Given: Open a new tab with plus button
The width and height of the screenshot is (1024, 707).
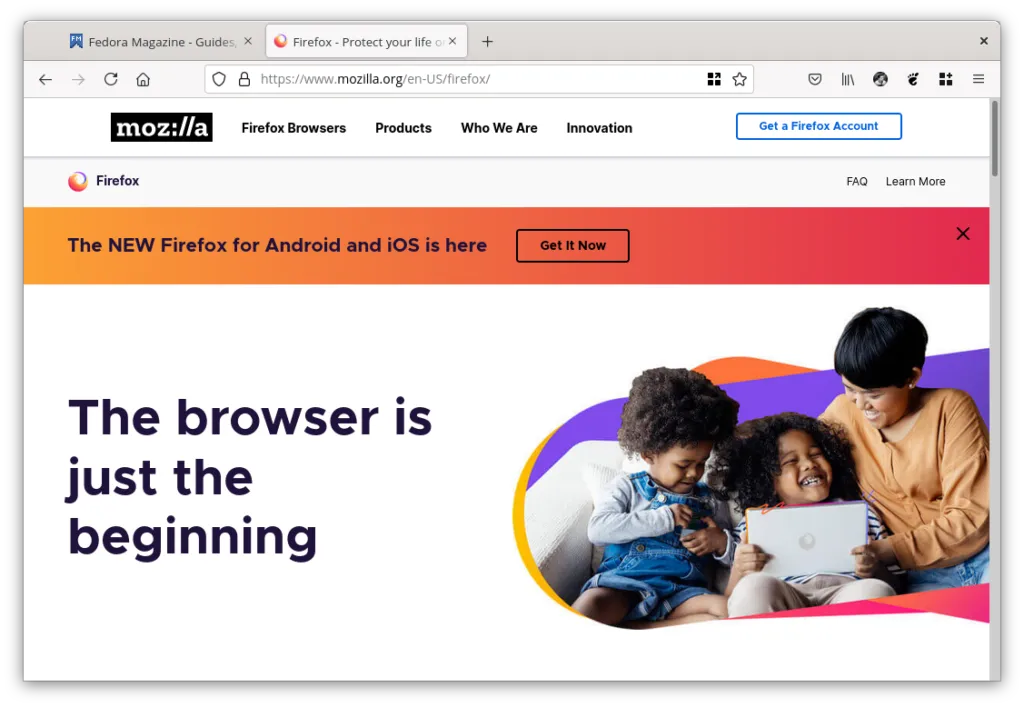Looking at the screenshot, I should [x=487, y=42].
